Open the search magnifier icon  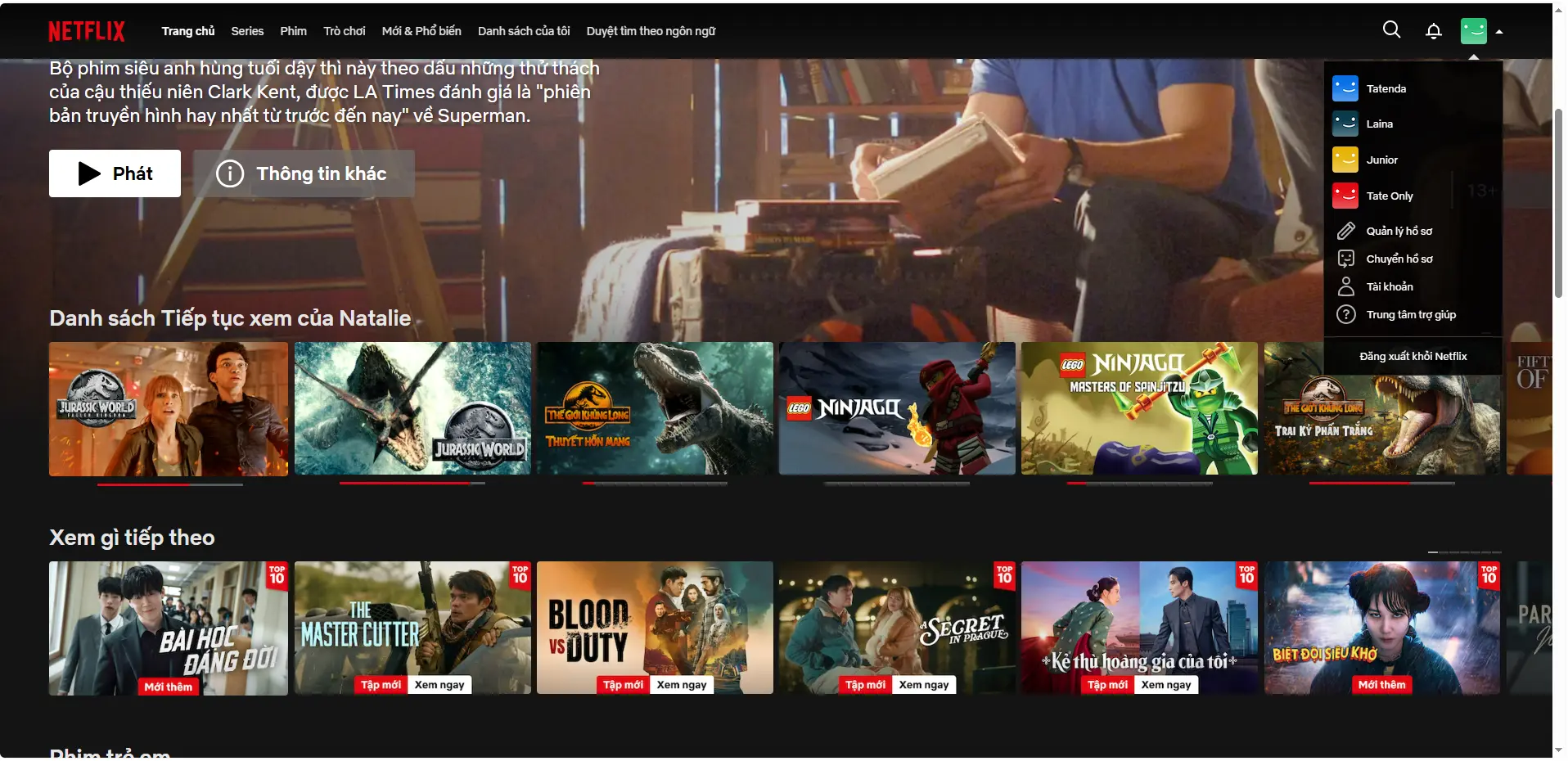tap(1391, 30)
